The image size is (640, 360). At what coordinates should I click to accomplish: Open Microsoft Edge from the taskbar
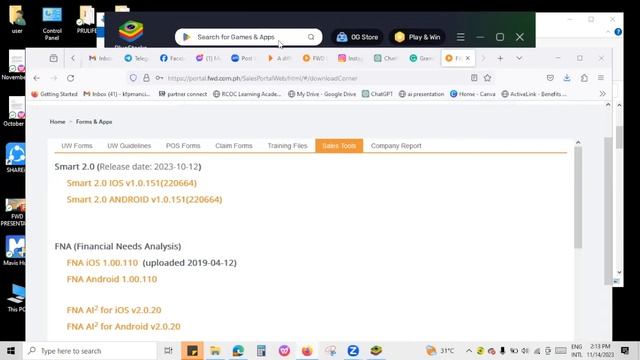tap(238, 351)
